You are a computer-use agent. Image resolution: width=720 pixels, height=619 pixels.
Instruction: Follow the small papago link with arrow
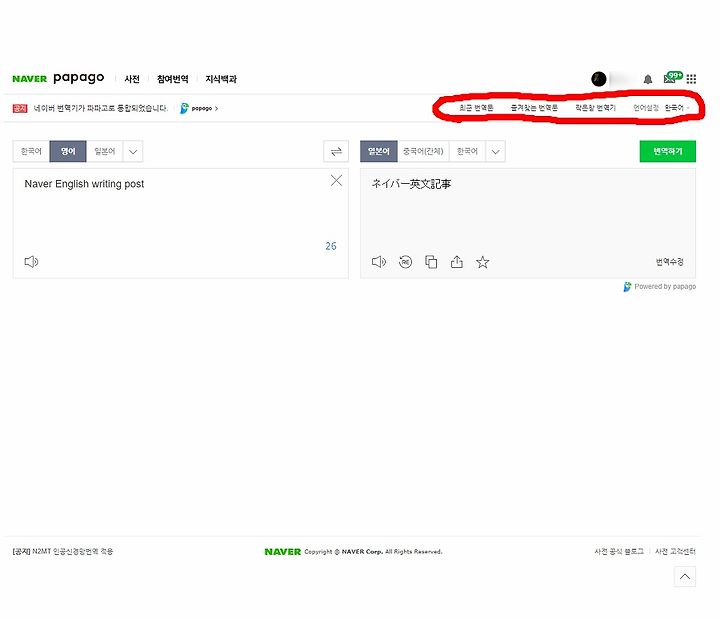200,108
